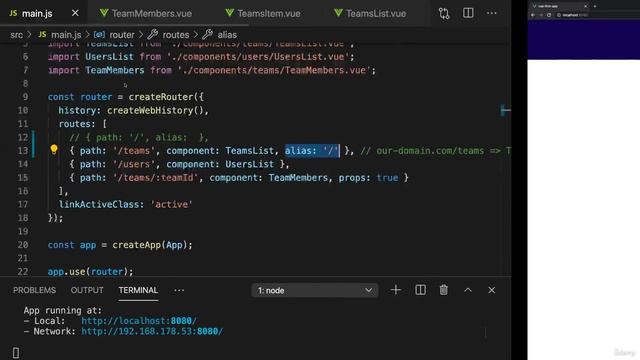
Task: Create a new terminal
Action: click(396, 290)
